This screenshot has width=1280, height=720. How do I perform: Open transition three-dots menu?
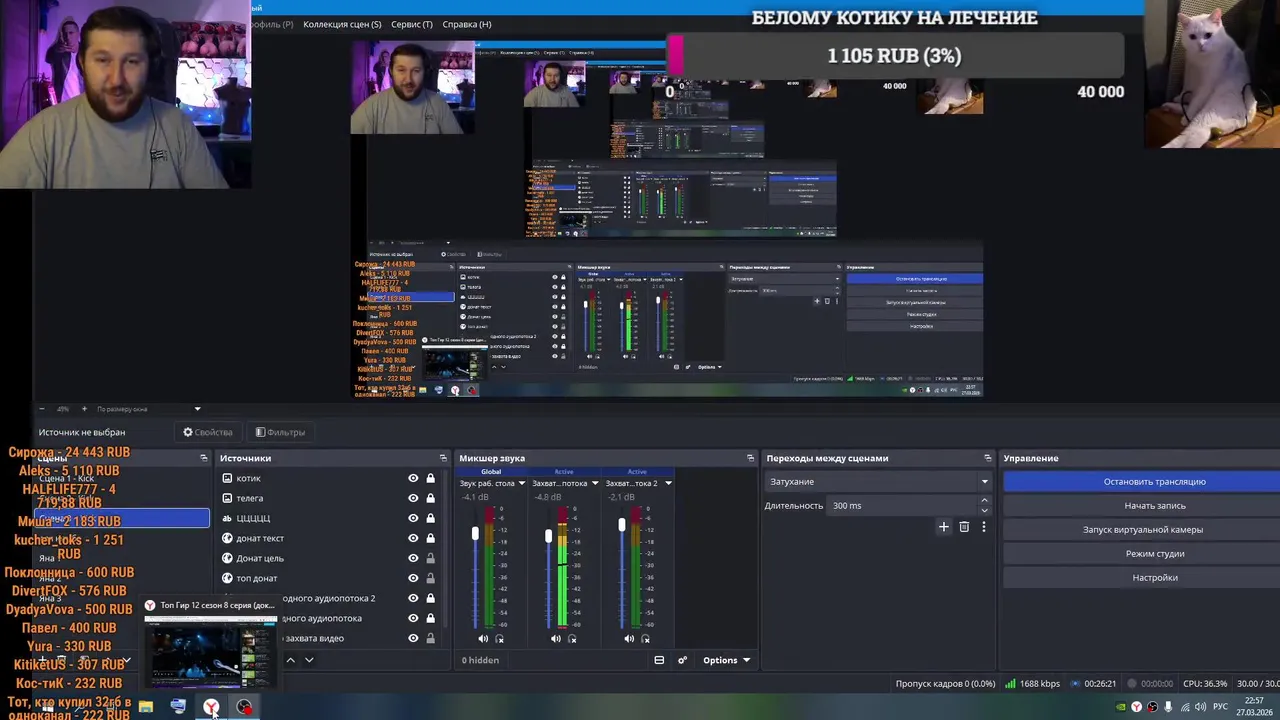pos(983,526)
